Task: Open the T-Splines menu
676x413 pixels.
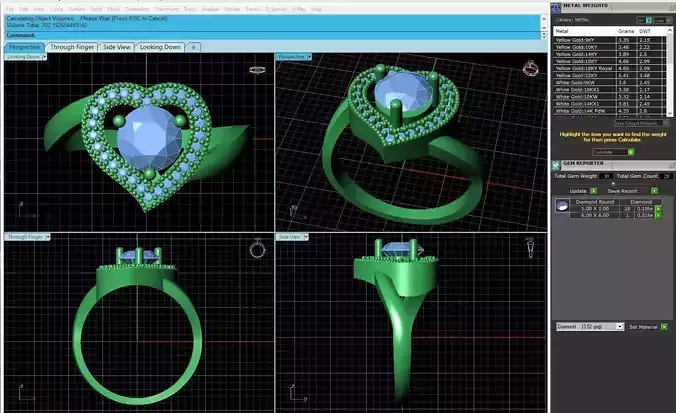Action: [276, 9]
